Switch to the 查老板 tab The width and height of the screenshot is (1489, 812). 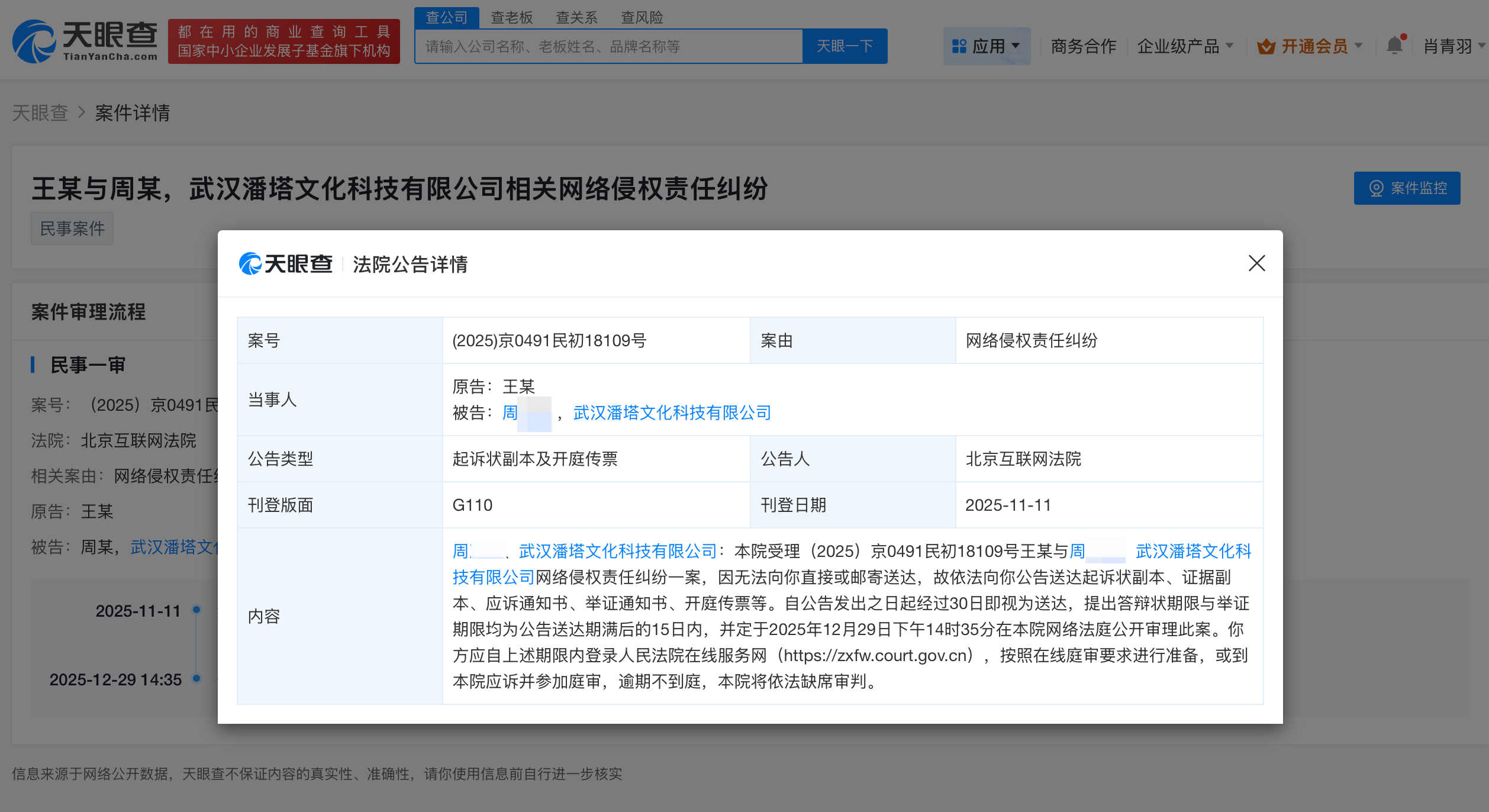[511, 18]
